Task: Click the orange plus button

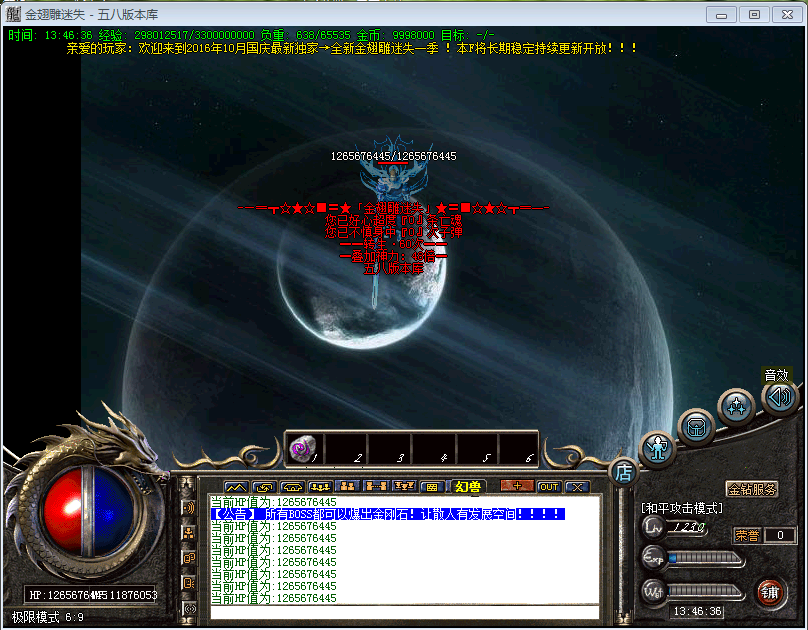Action: click(517, 486)
